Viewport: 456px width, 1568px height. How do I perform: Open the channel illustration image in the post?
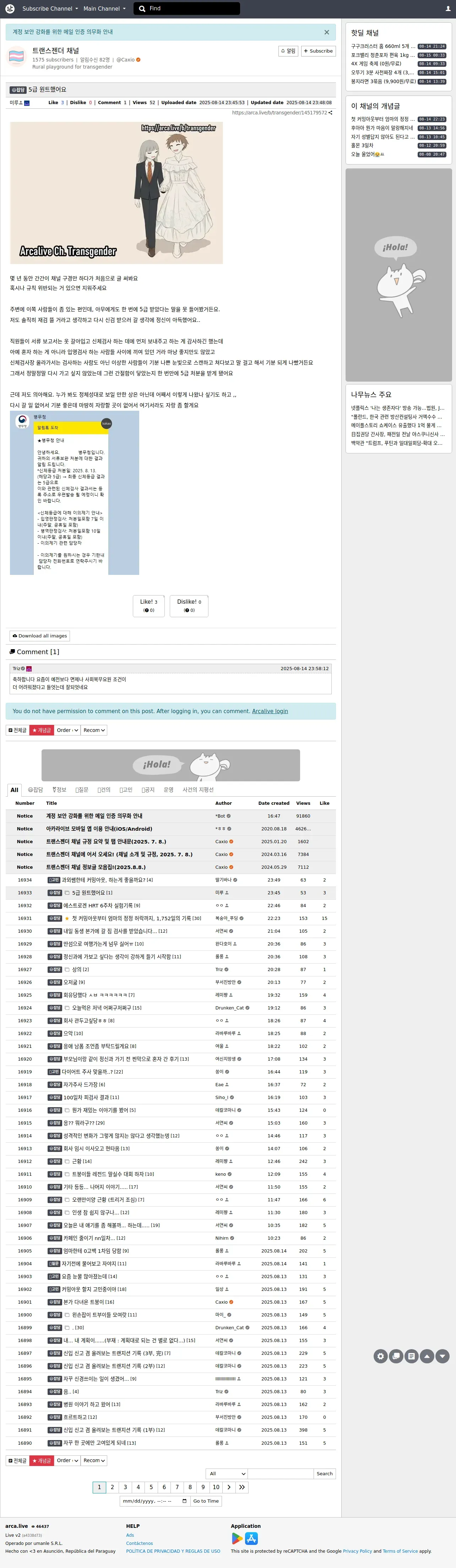(116, 193)
